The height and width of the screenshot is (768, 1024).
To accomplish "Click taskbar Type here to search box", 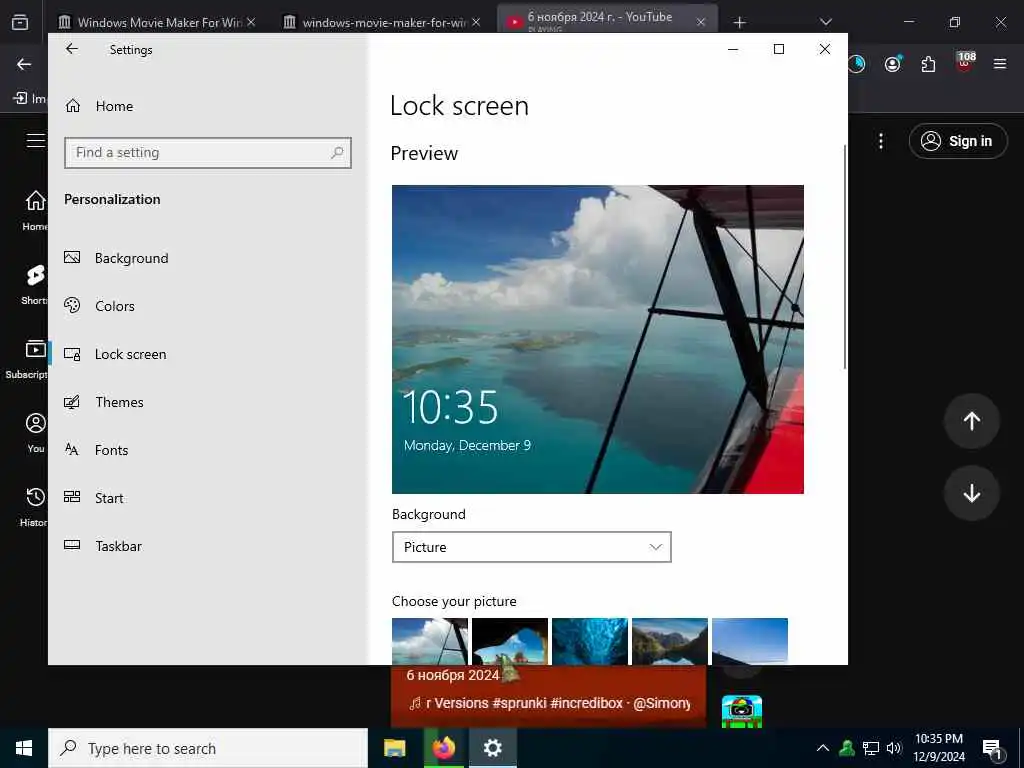I will tap(208, 748).
